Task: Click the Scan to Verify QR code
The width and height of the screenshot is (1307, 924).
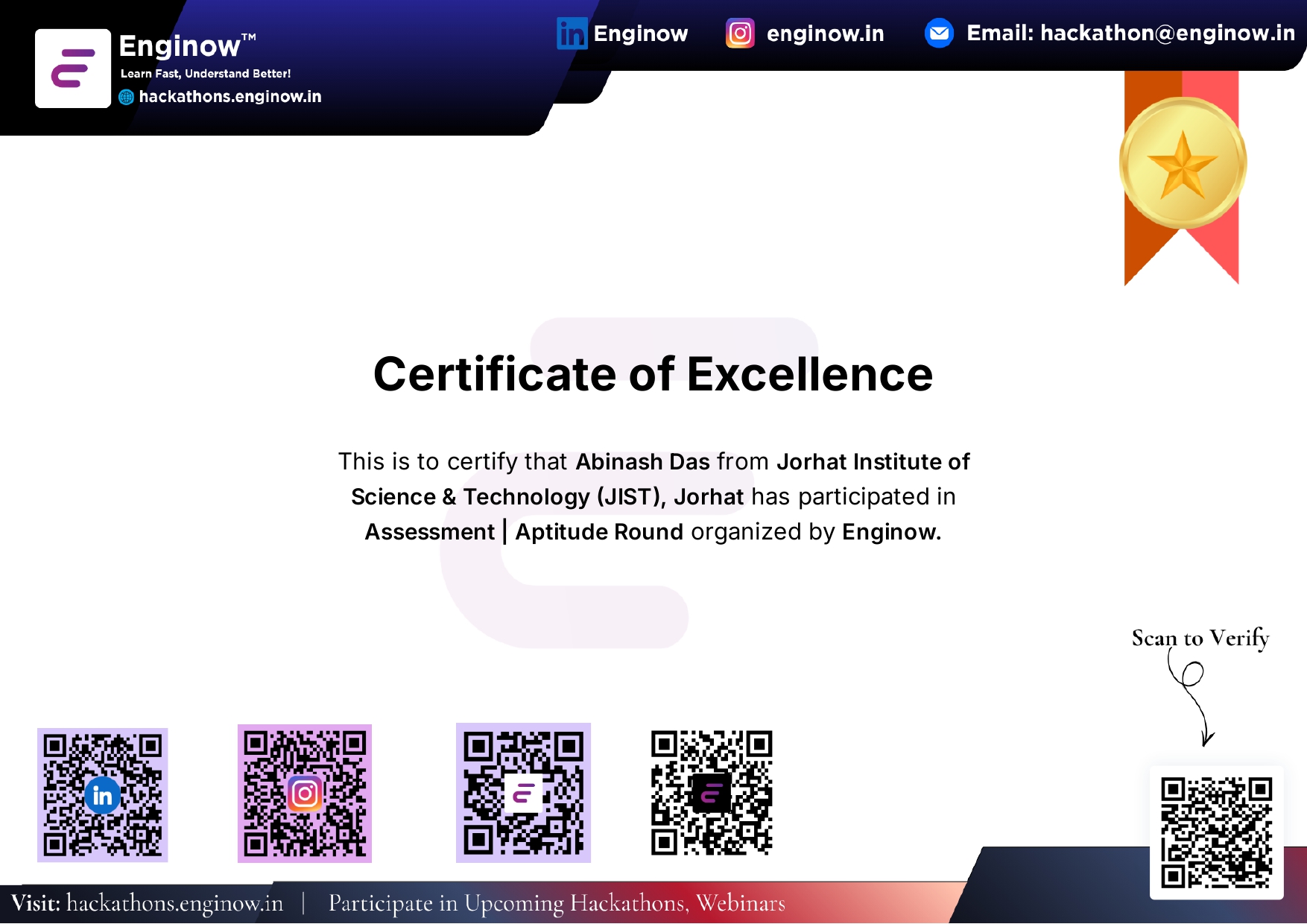Action: point(1216,832)
